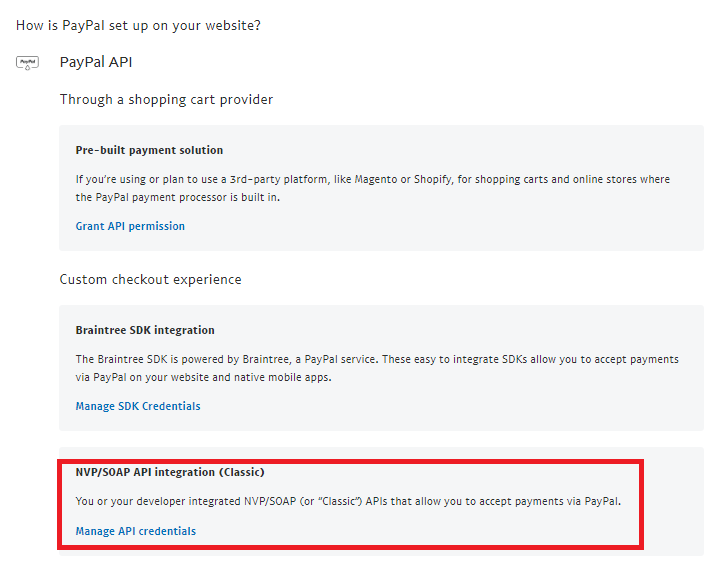Click 'Custom checkout experience' subheading
This screenshot has height=562, width=709.
pos(150,279)
